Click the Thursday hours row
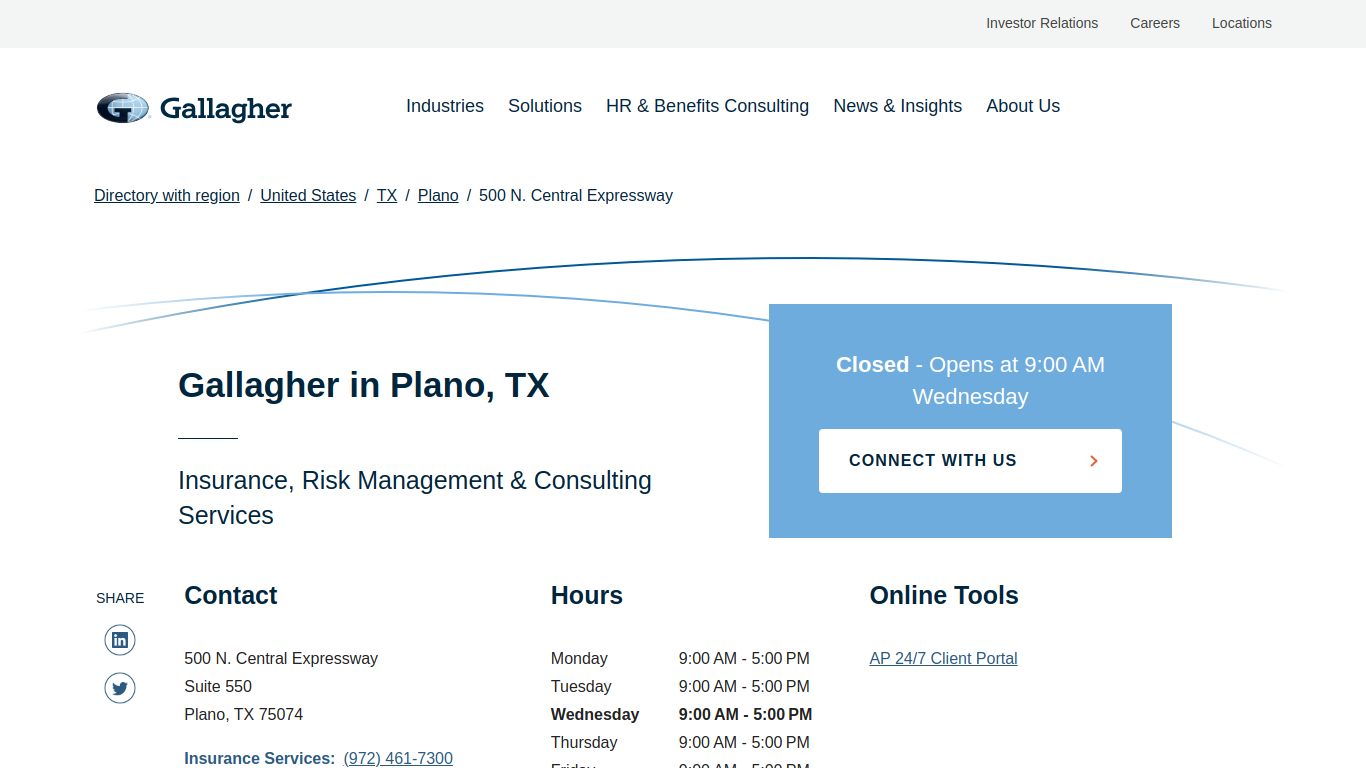This screenshot has width=1366, height=768. point(680,743)
